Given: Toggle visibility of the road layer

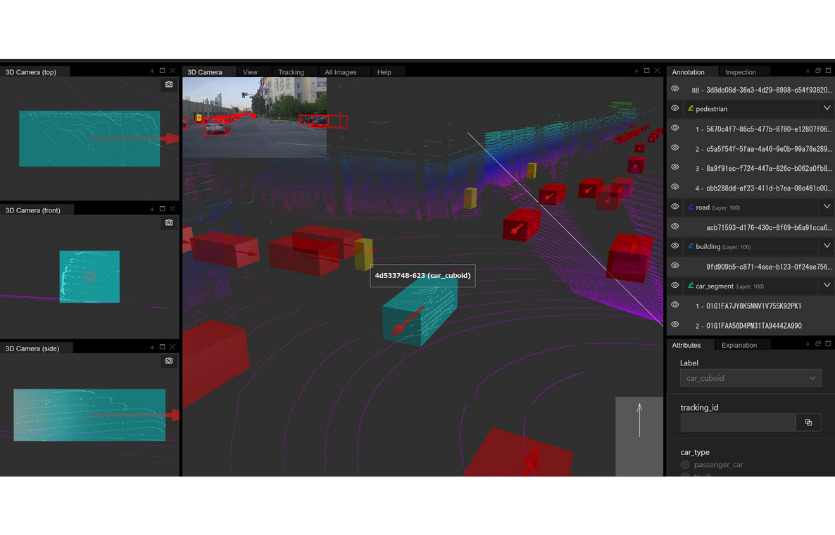Looking at the screenshot, I should (675, 207).
